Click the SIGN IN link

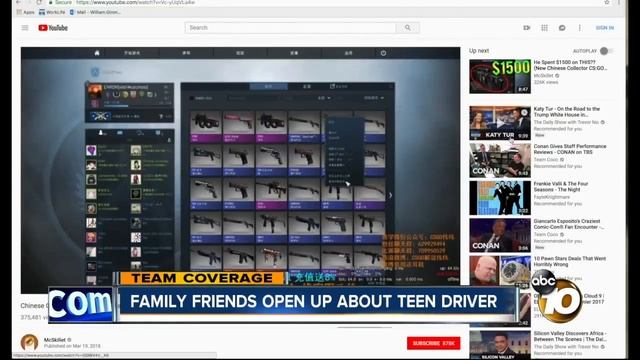click(x=605, y=28)
